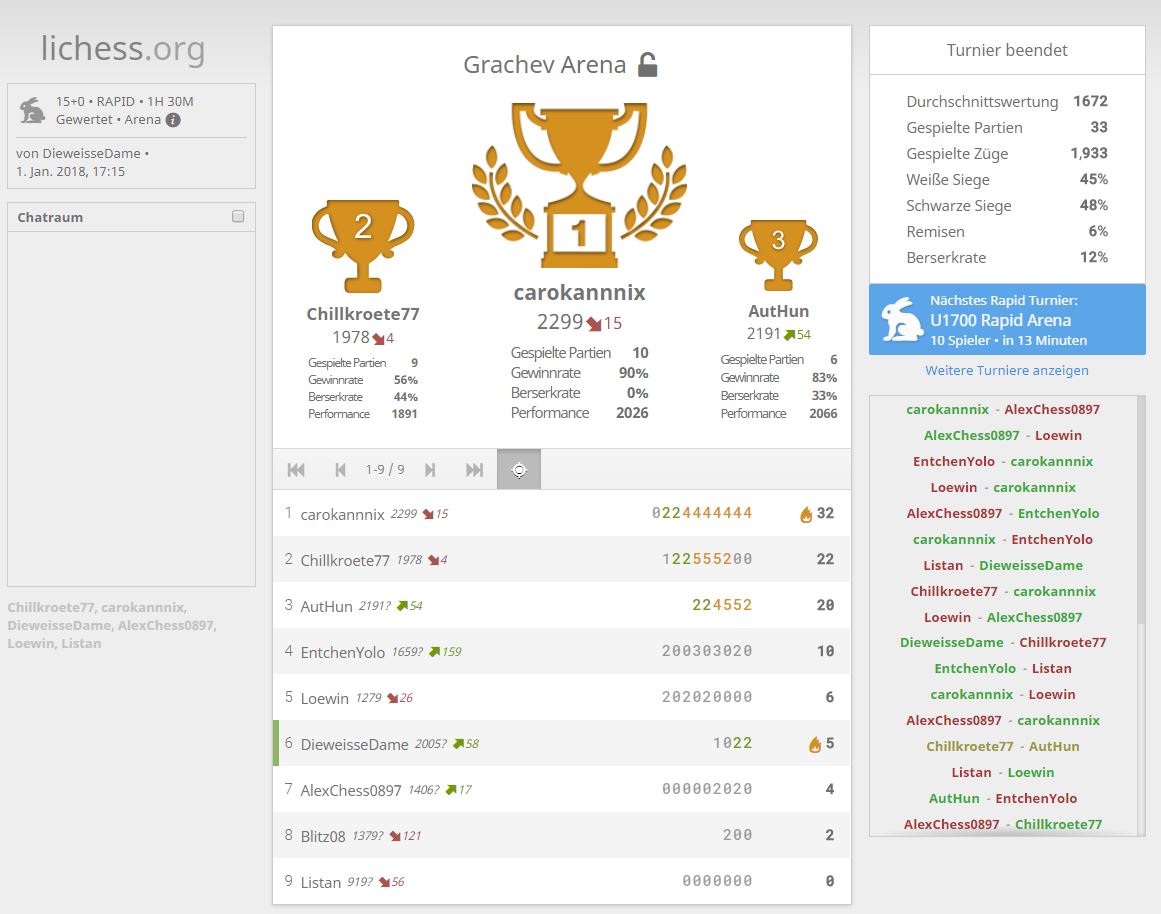Go to first standings page
The image size is (1161, 914).
tap(296, 470)
